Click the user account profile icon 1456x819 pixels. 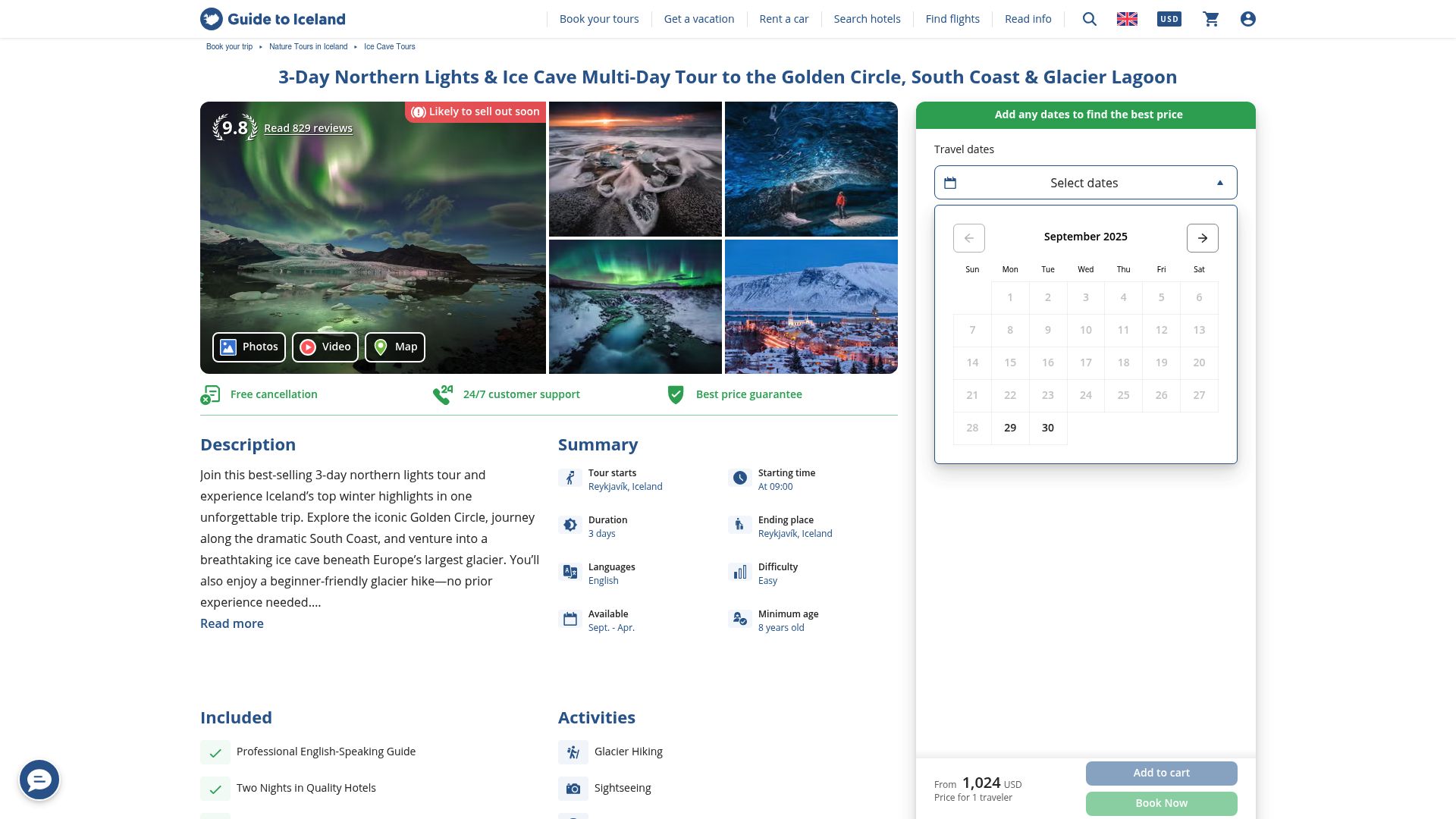[x=1248, y=19]
